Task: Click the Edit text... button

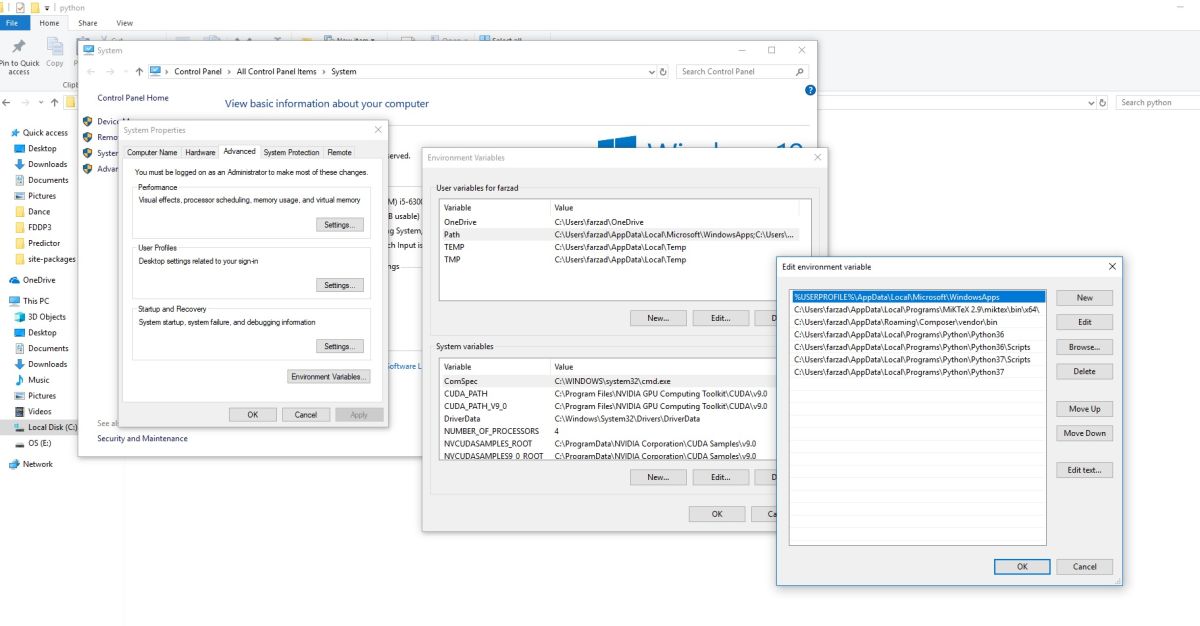Action: (x=1085, y=470)
